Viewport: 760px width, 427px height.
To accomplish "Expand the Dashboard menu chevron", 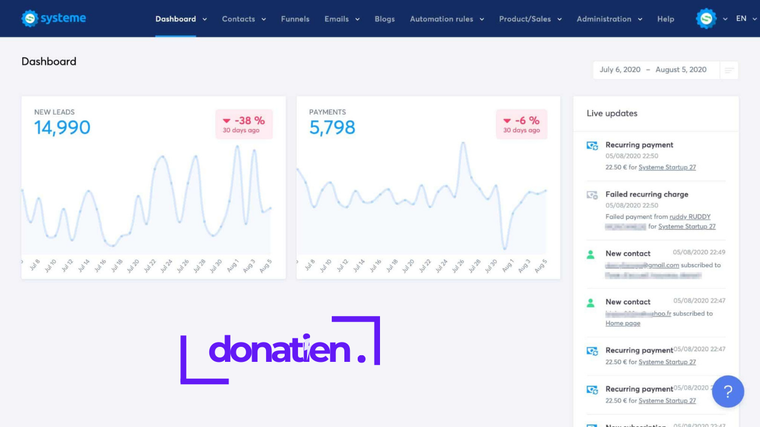I will (x=205, y=19).
